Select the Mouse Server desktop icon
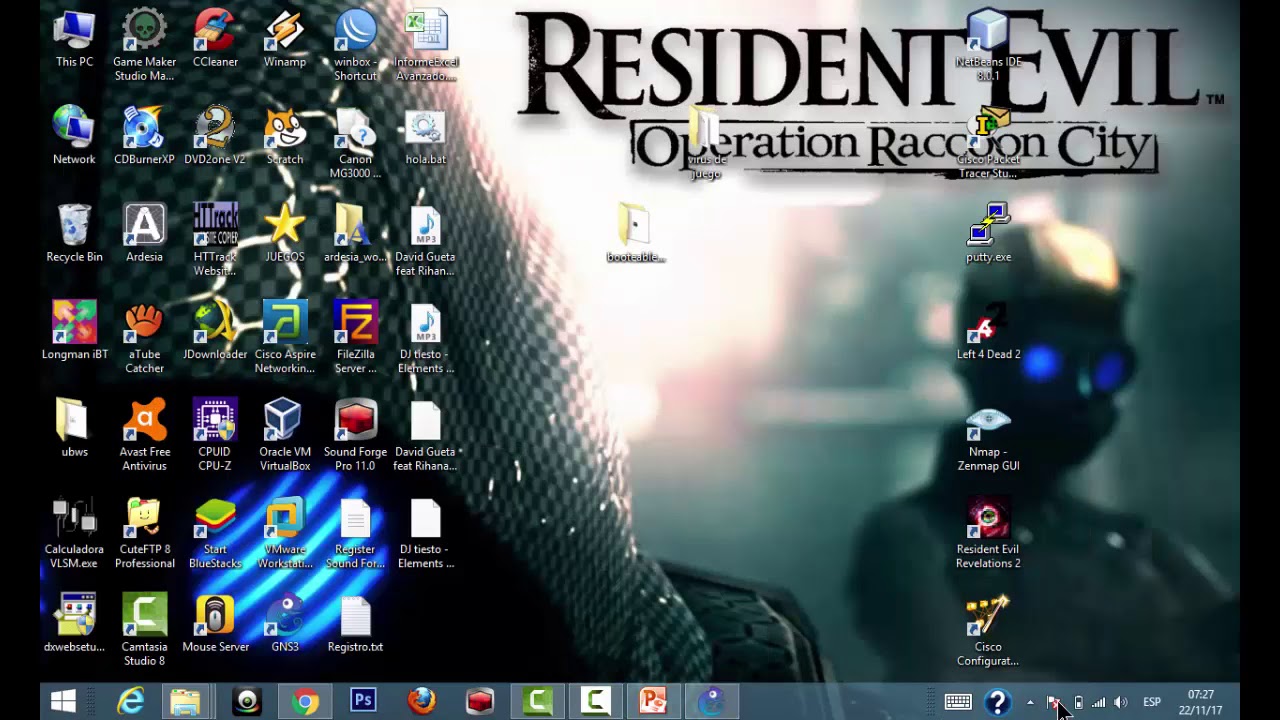 [x=215, y=624]
